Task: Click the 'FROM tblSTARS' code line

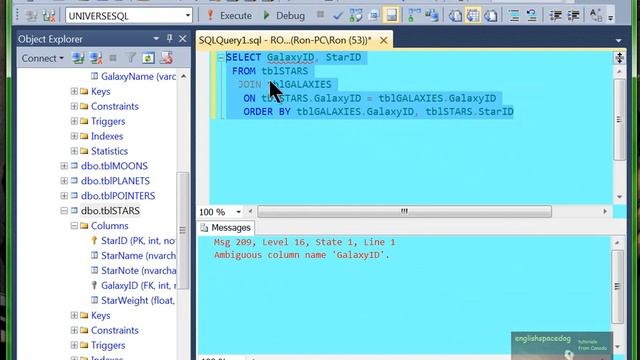Action: [270, 71]
